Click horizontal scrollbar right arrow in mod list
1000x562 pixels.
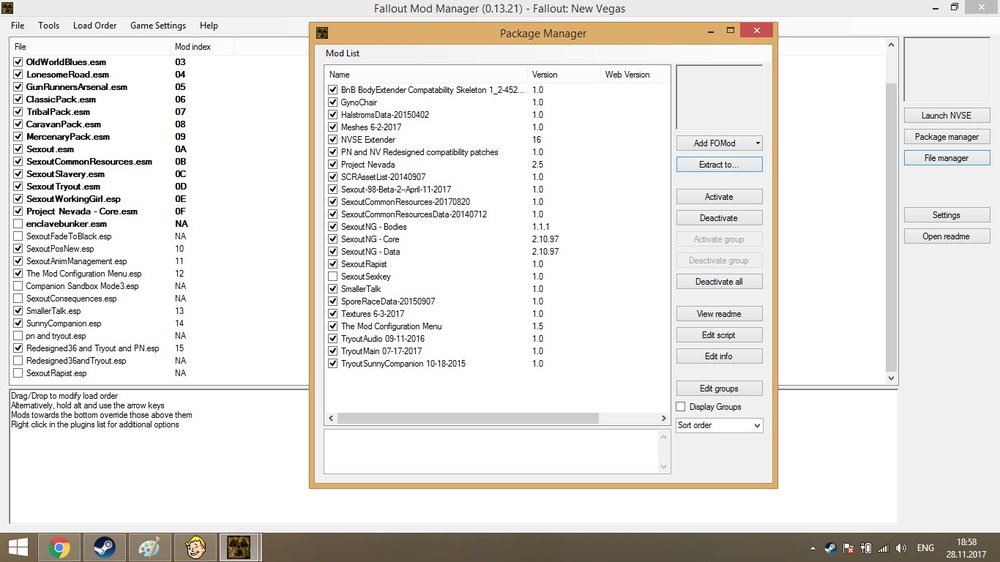pos(663,418)
